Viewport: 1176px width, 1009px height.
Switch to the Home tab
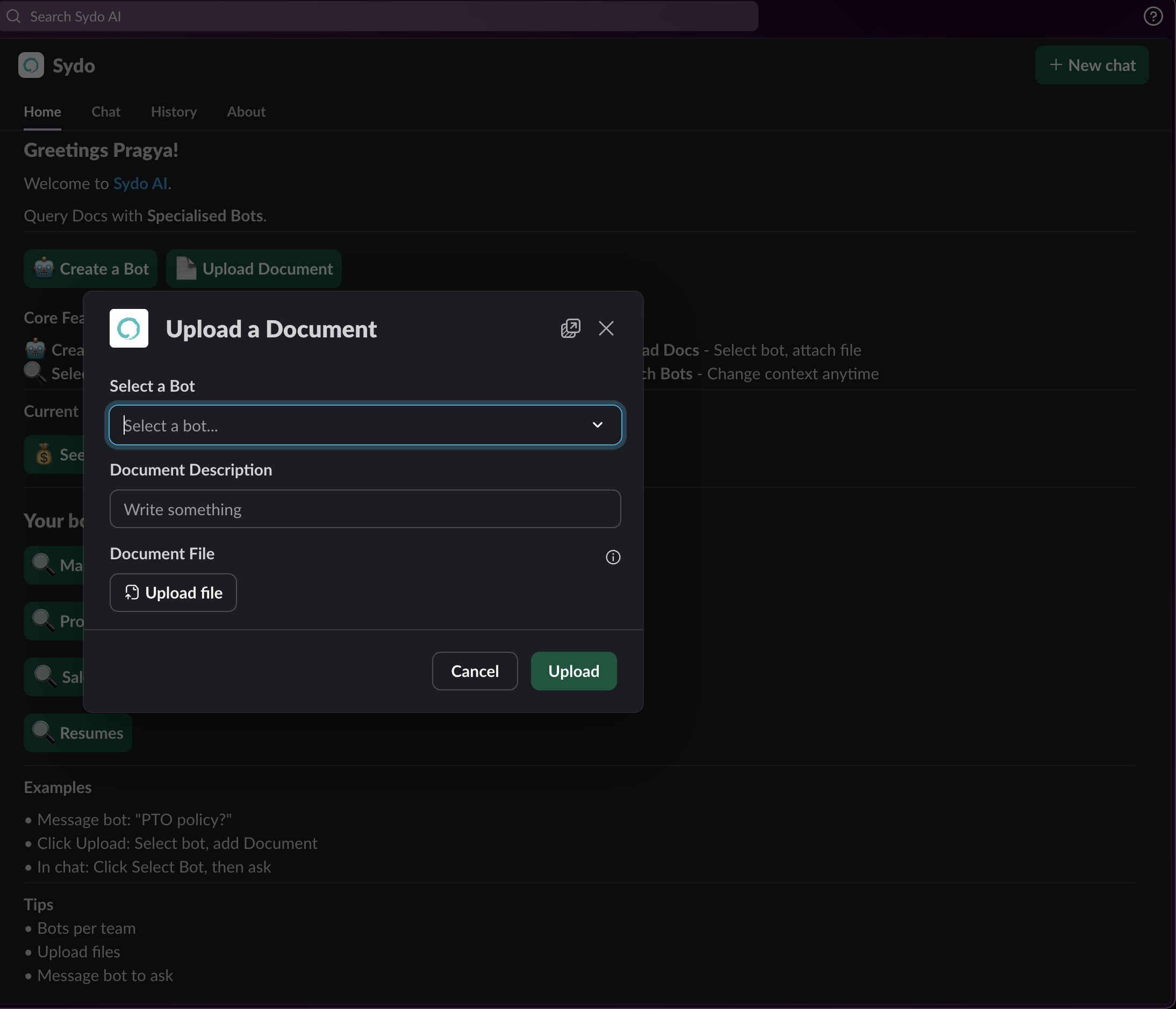pyautogui.click(x=42, y=112)
